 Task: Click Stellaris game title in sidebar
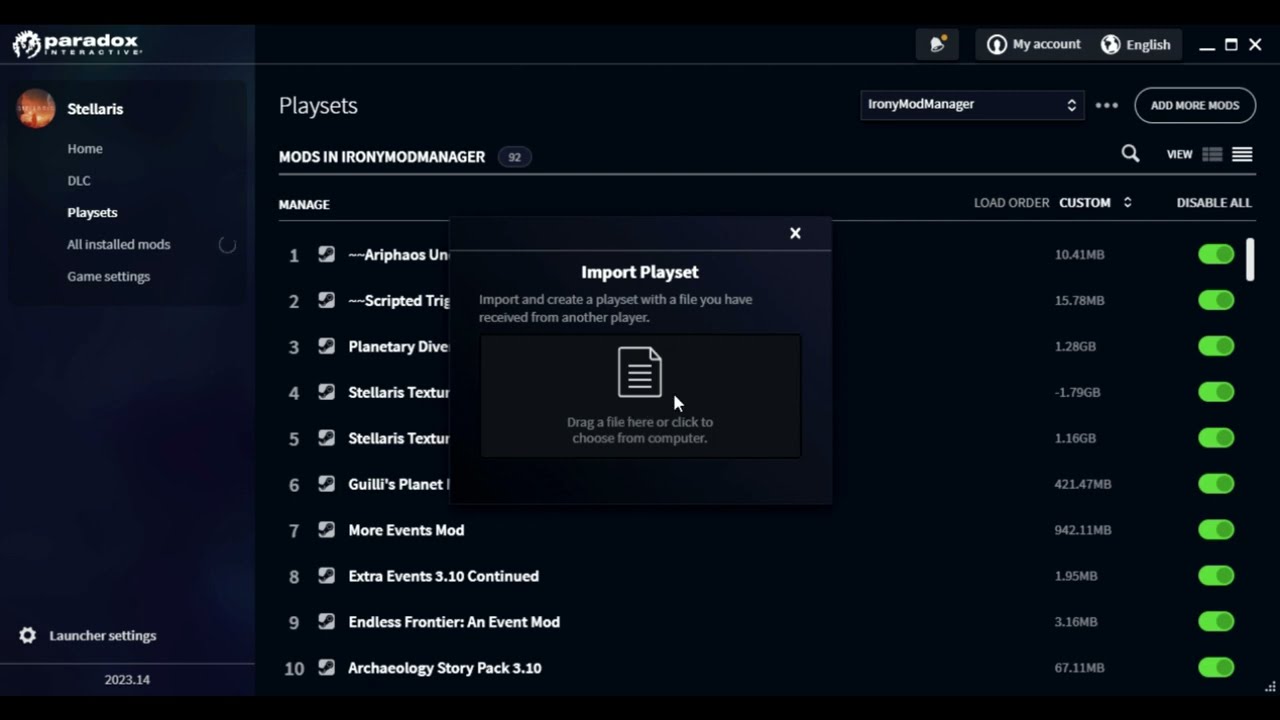pyautogui.click(x=95, y=108)
